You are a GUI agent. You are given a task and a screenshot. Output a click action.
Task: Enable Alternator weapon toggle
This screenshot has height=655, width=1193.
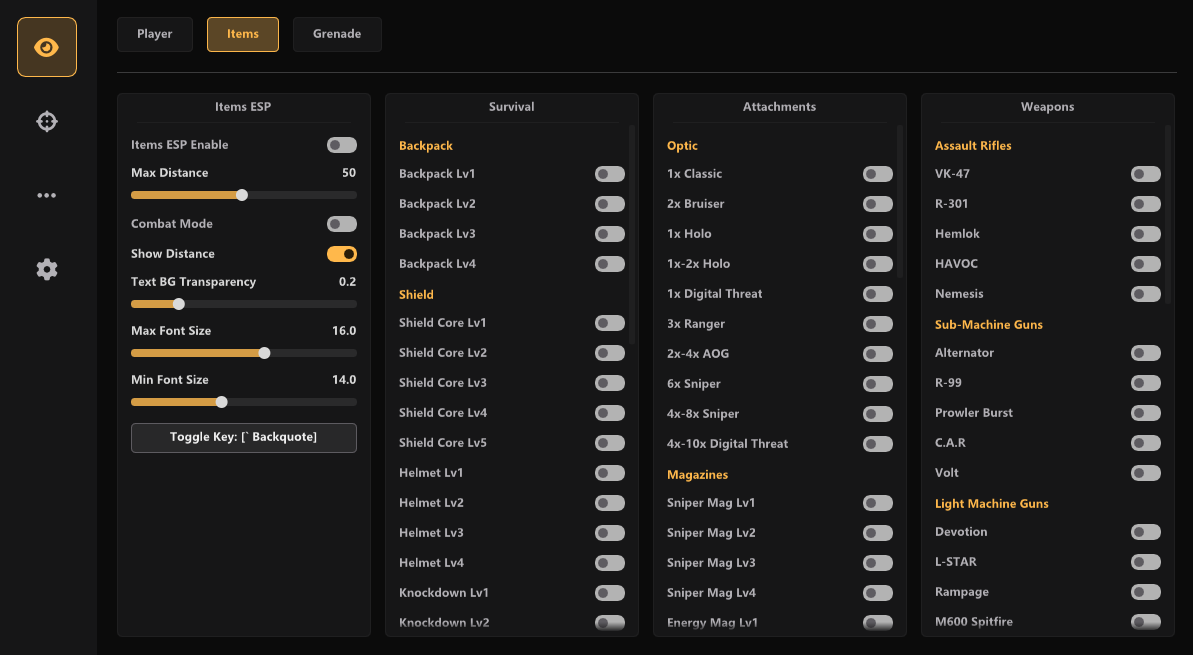(1145, 353)
